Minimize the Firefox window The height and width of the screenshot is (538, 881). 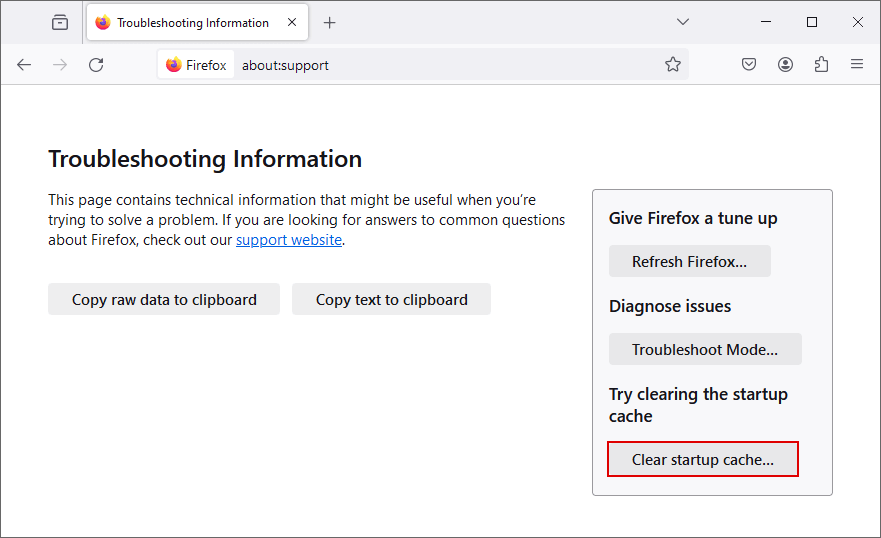pyautogui.click(x=766, y=22)
